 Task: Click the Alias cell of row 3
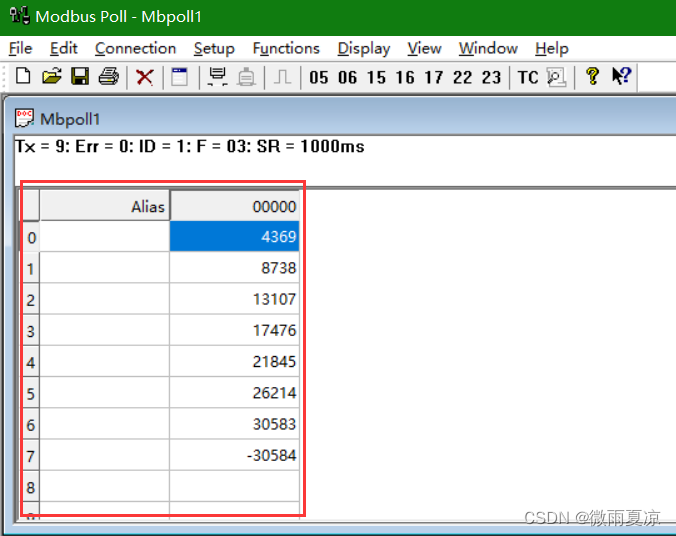(105, 330)
